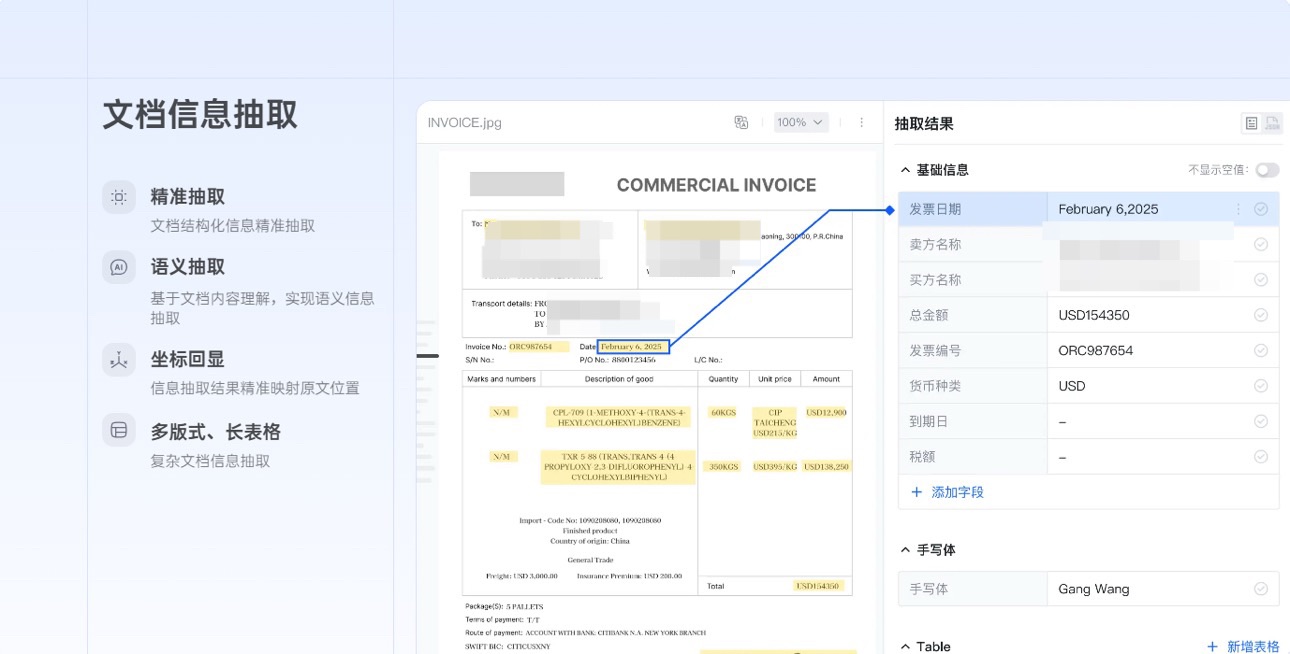This screenshot has height=654, width=1290.
Task: Open the 100% zoom dropdown
Action: (x=801, y=122)
